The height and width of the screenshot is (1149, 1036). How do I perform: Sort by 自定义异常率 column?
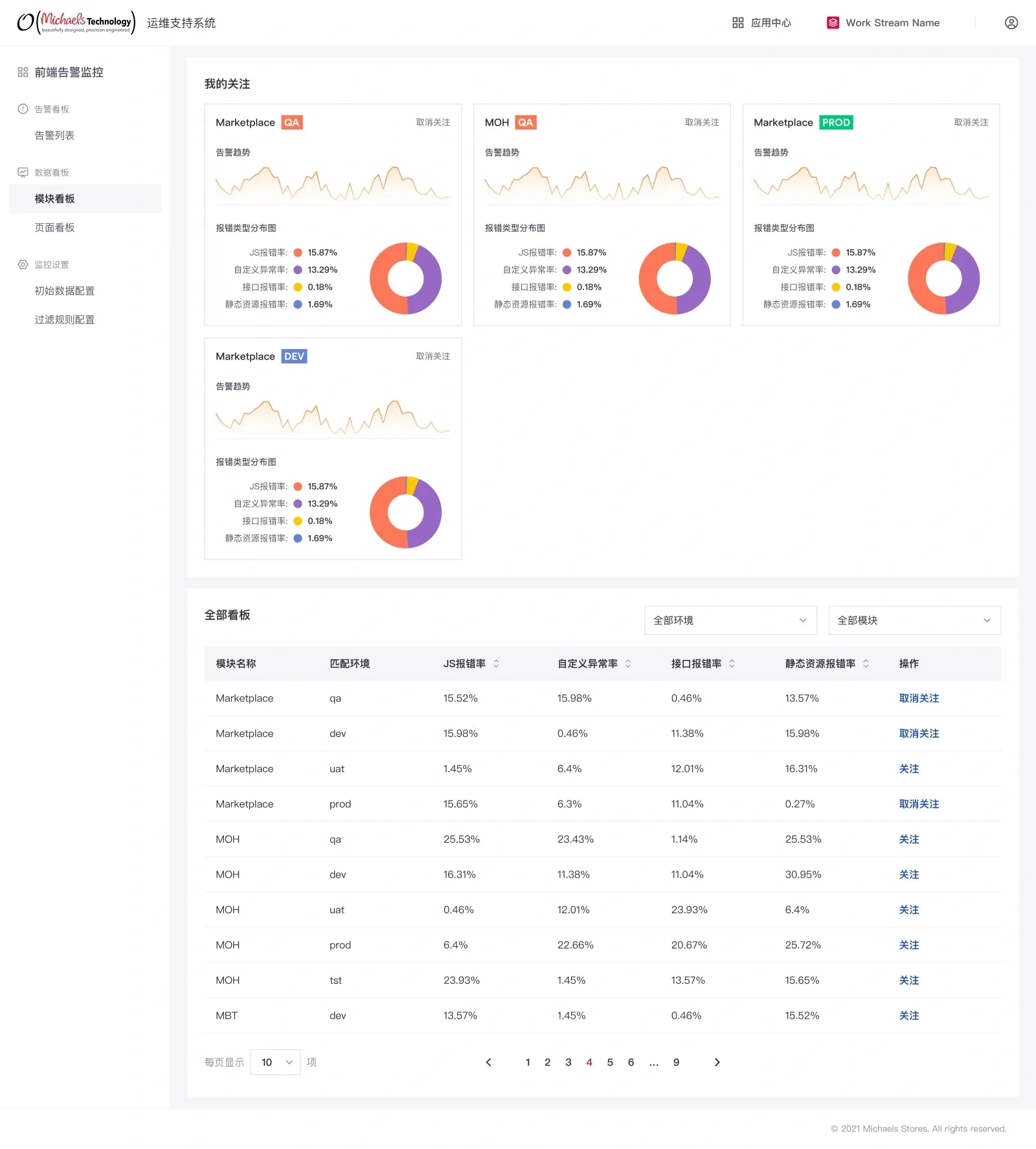click(x=627, y=663)
